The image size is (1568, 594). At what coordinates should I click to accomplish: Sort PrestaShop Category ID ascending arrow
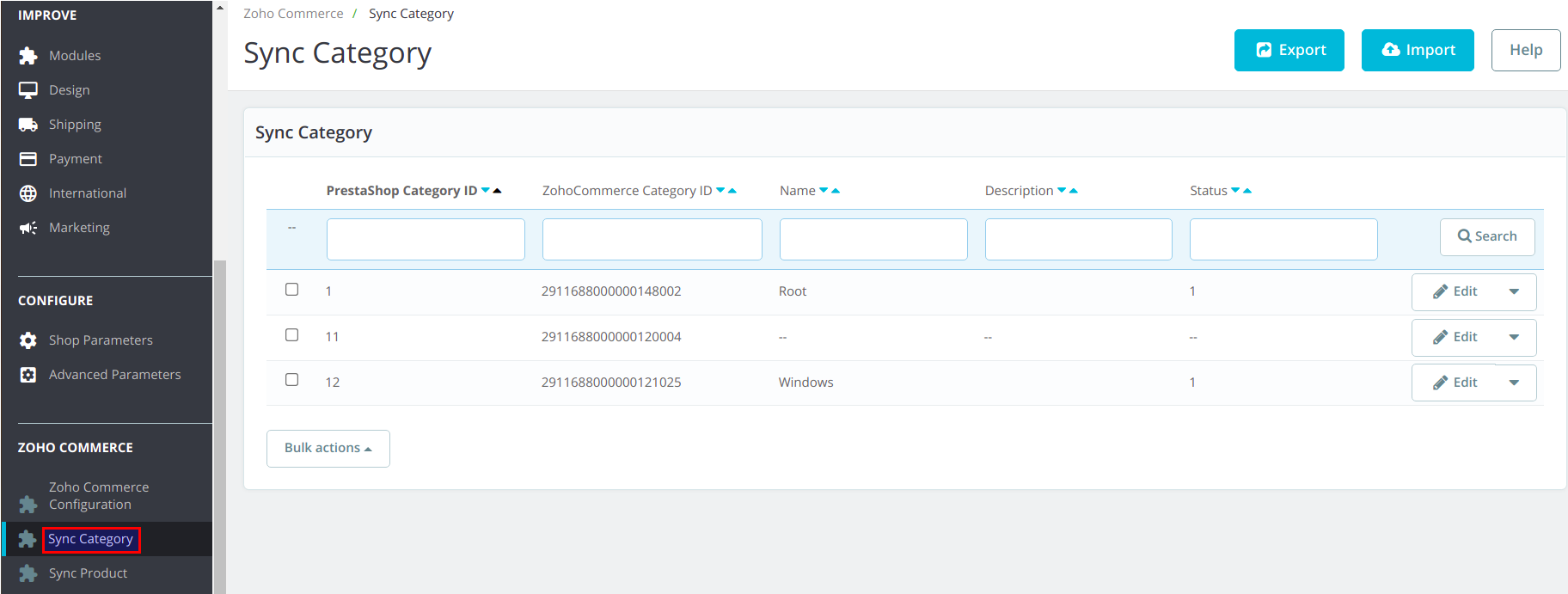tap(497, 191)
